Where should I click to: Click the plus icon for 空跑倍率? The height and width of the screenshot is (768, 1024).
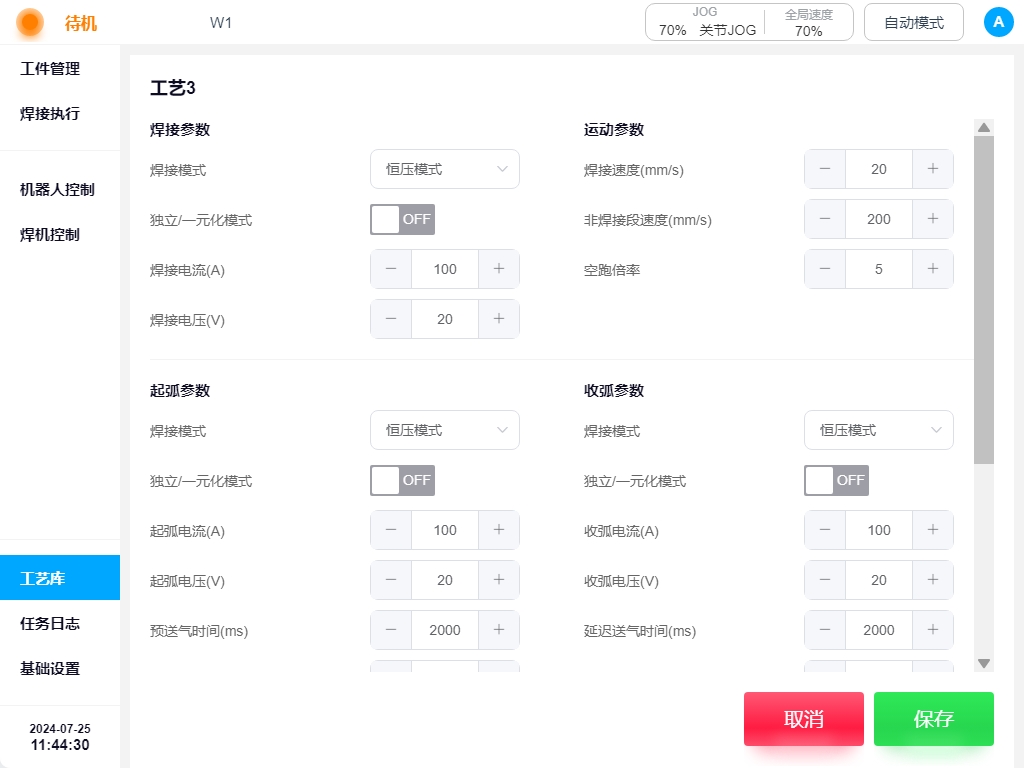[x=933, y=269]
